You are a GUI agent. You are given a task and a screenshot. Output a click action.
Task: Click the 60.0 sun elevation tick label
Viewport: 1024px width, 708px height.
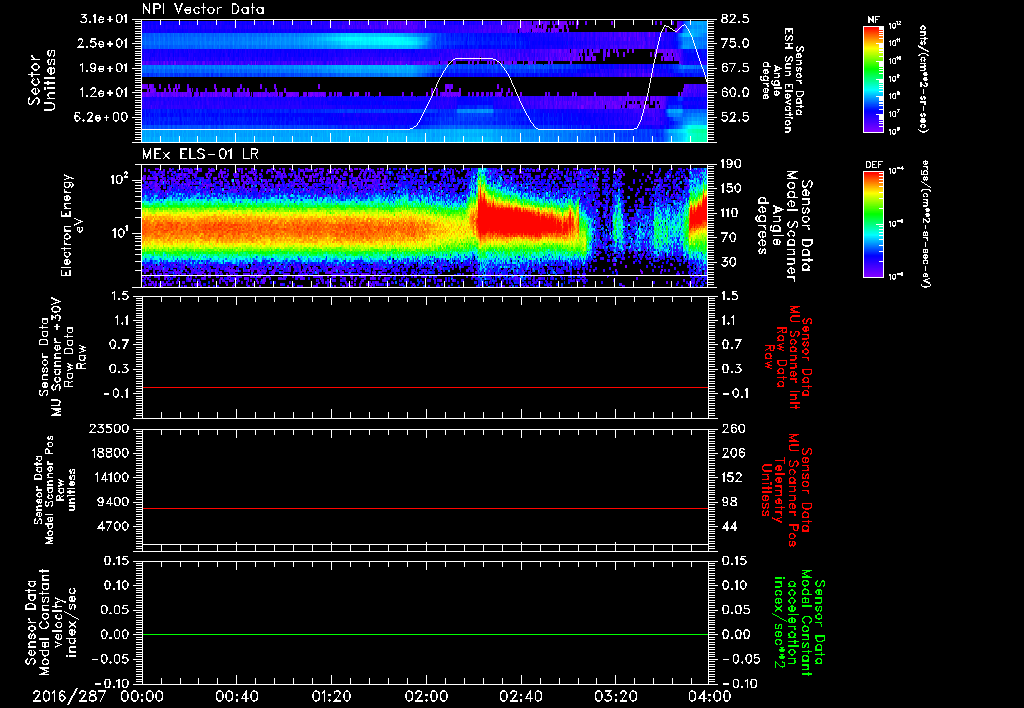(x=735, y=93)
